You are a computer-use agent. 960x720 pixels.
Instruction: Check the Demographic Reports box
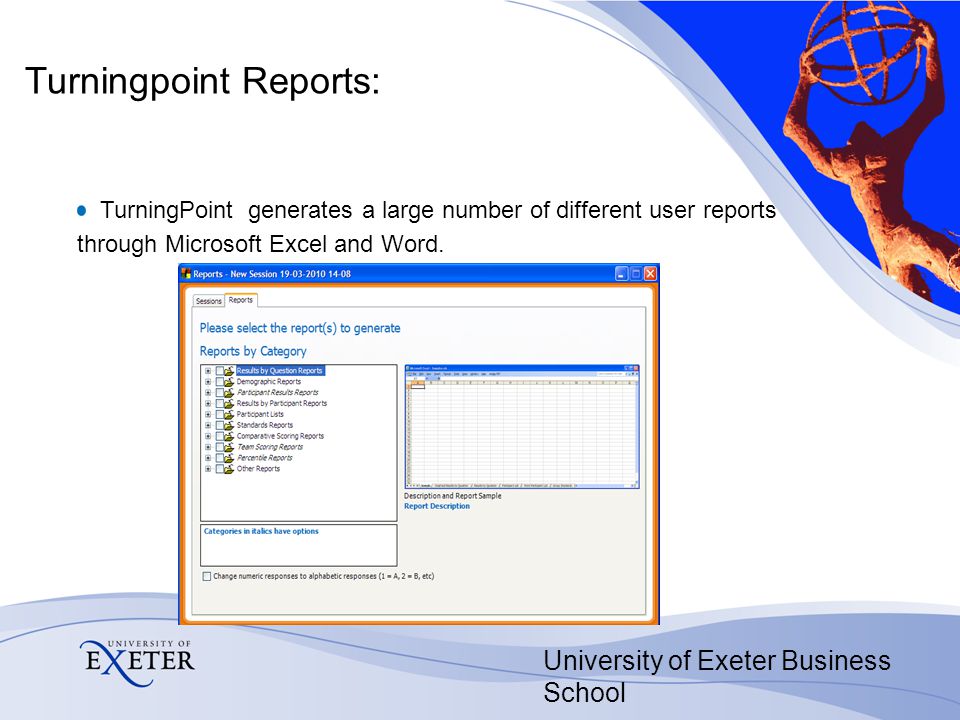click(219, 382)
